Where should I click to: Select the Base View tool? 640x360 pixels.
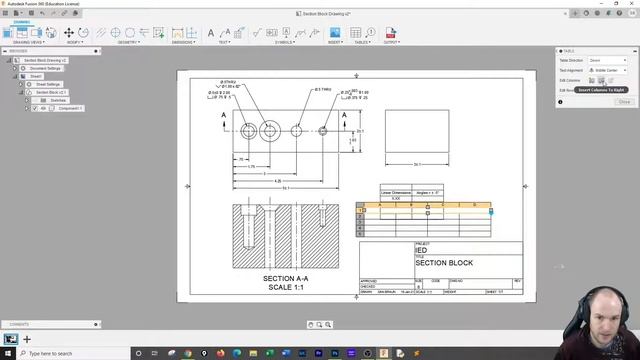click(8, 33)
